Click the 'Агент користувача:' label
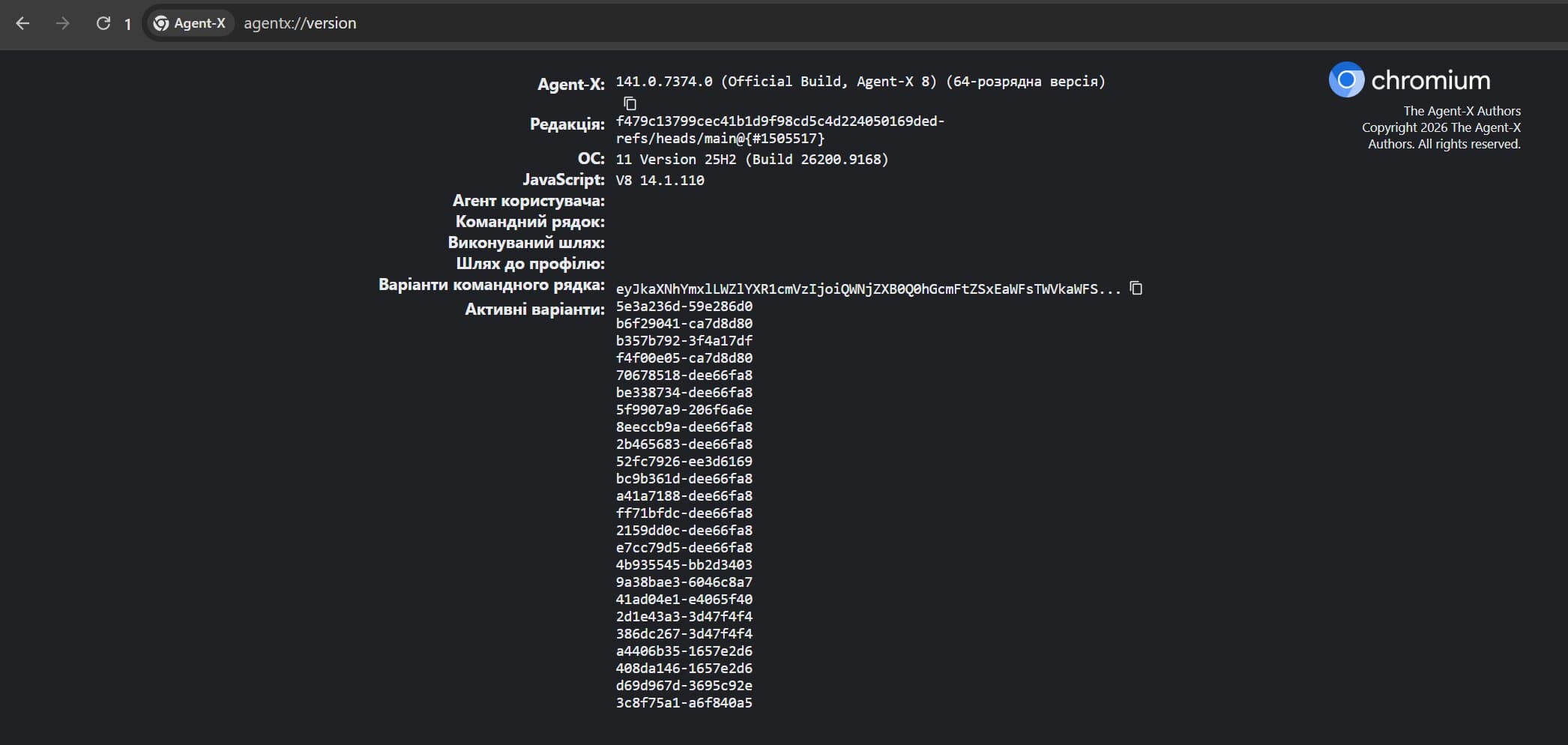The height and width of the screenshot is (745, 1568). [x=528, y=201]
